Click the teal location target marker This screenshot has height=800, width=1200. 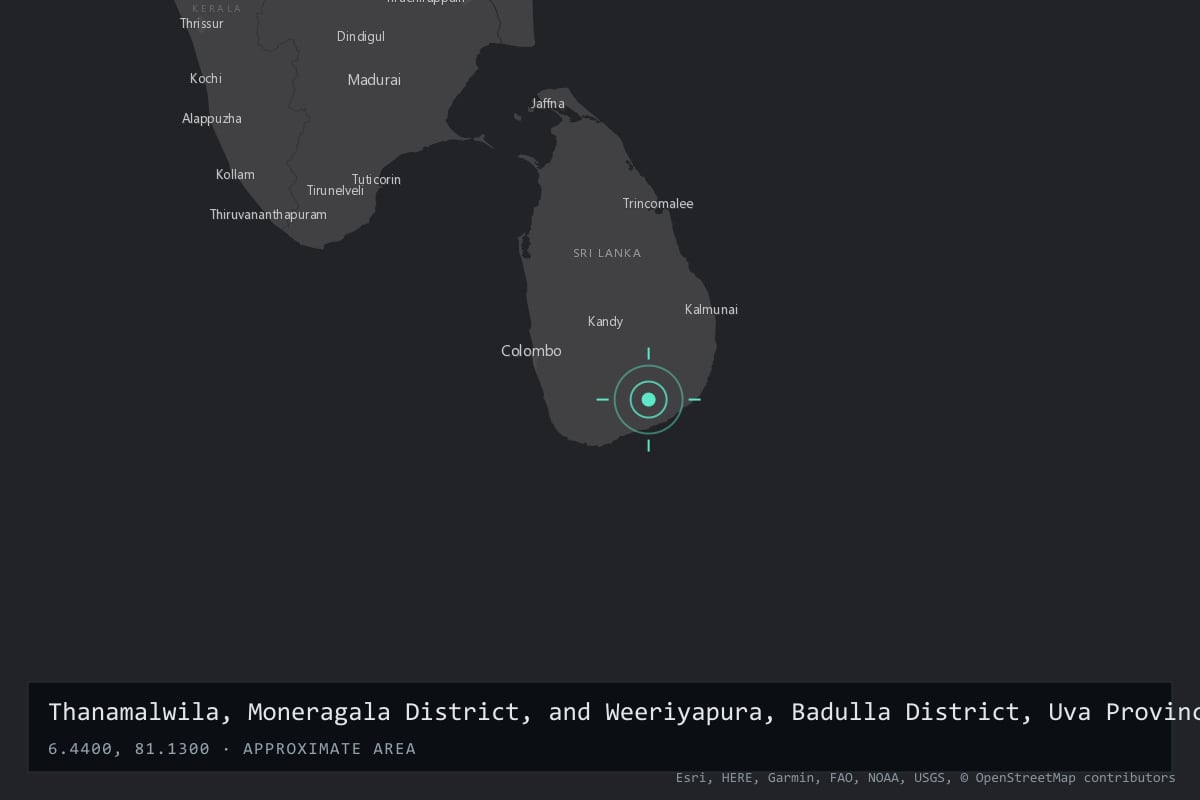[648, 399]
